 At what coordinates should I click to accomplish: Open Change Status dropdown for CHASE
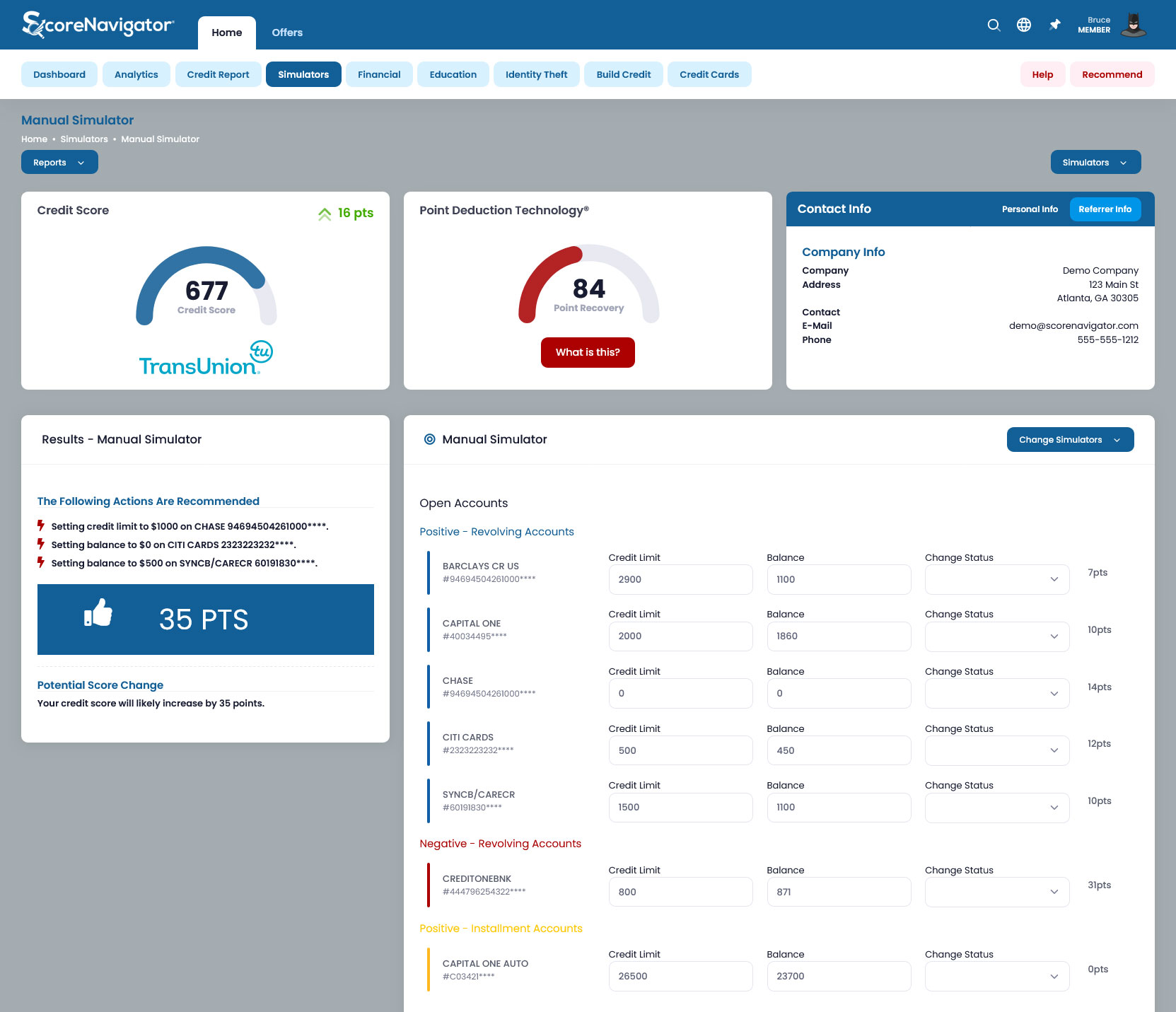[997, 693]
